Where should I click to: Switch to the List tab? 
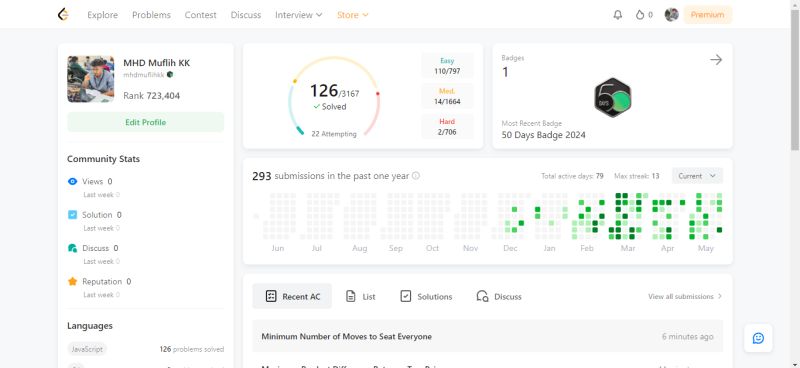[x=361, y=296]
